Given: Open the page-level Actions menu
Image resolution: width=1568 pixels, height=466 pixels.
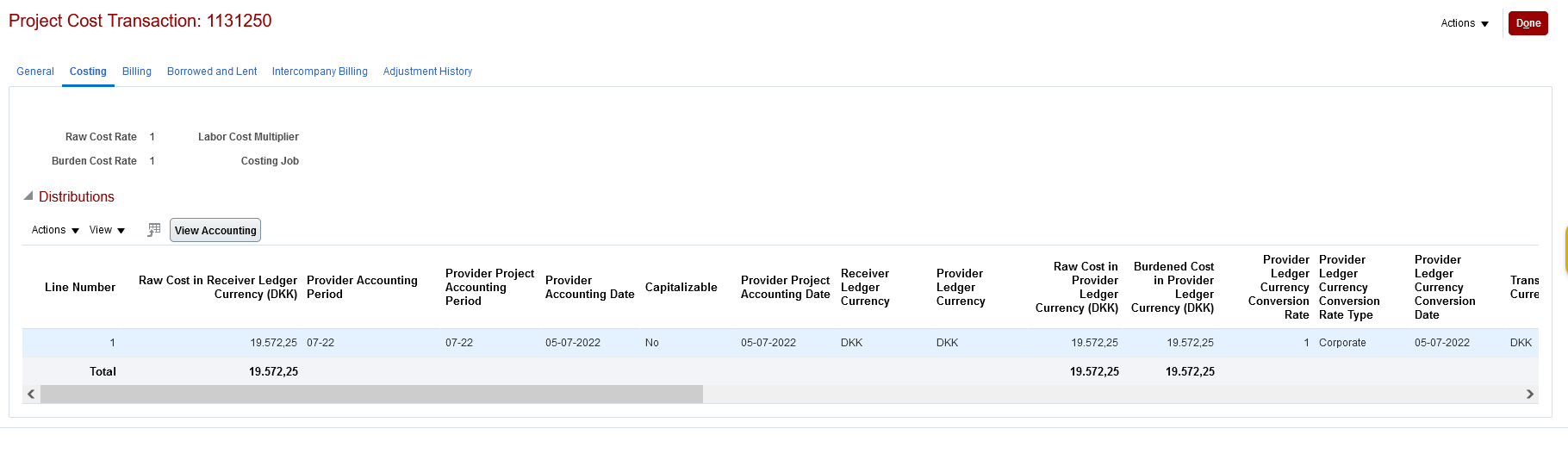Looking at the screenshot, I should 1465,23.
